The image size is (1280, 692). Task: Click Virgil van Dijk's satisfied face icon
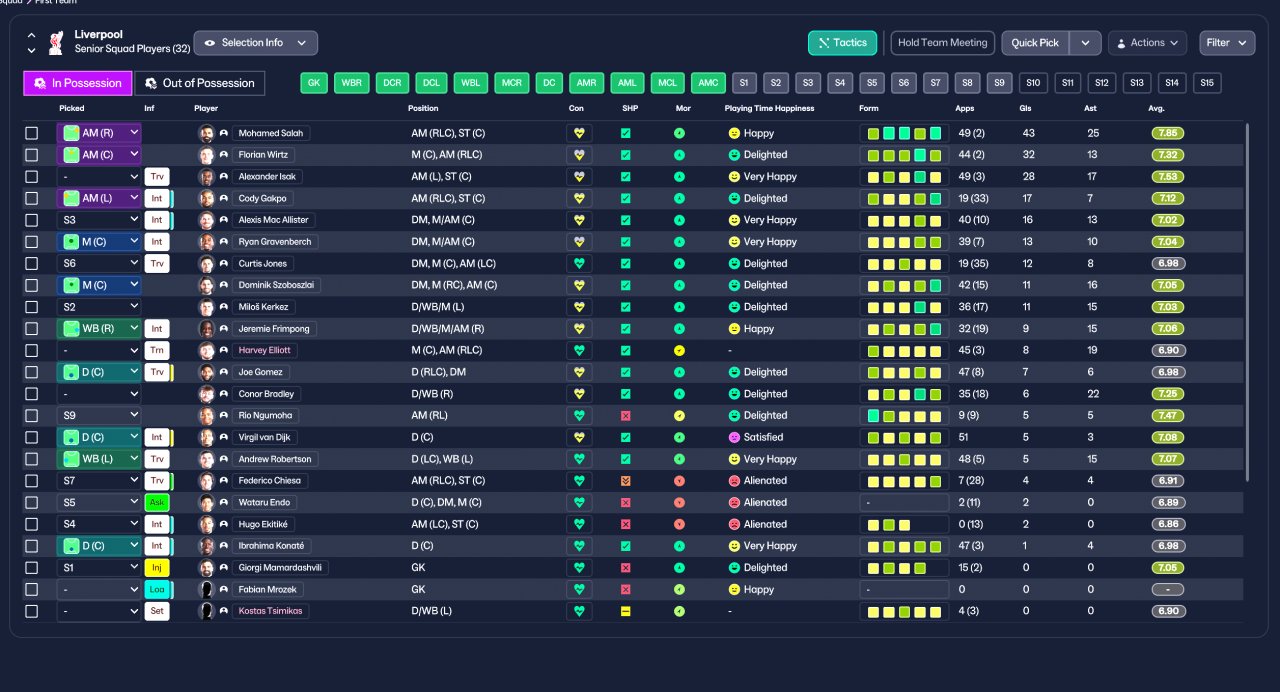pyautogui.click(x=734, y=438)
